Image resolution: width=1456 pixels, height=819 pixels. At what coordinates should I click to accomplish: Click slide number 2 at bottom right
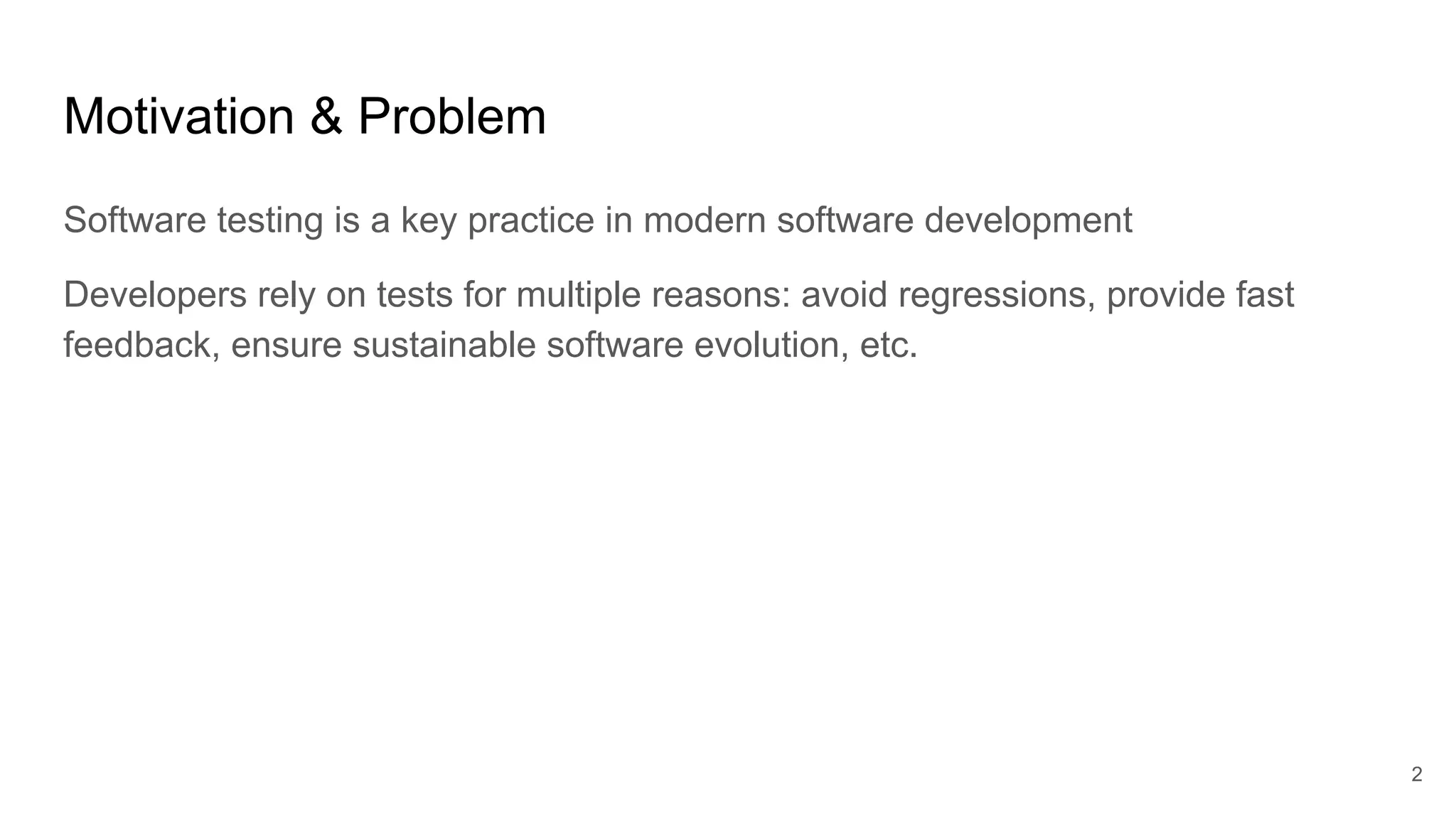coord(1416,774)
